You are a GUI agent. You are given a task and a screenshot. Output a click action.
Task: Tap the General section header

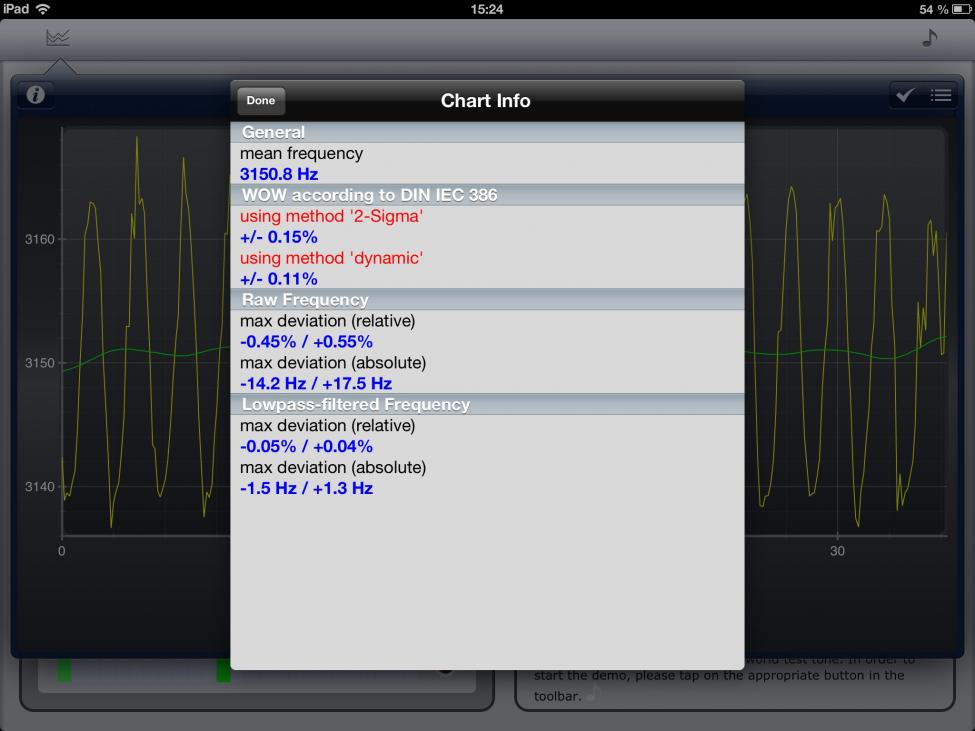coord(487,132)
